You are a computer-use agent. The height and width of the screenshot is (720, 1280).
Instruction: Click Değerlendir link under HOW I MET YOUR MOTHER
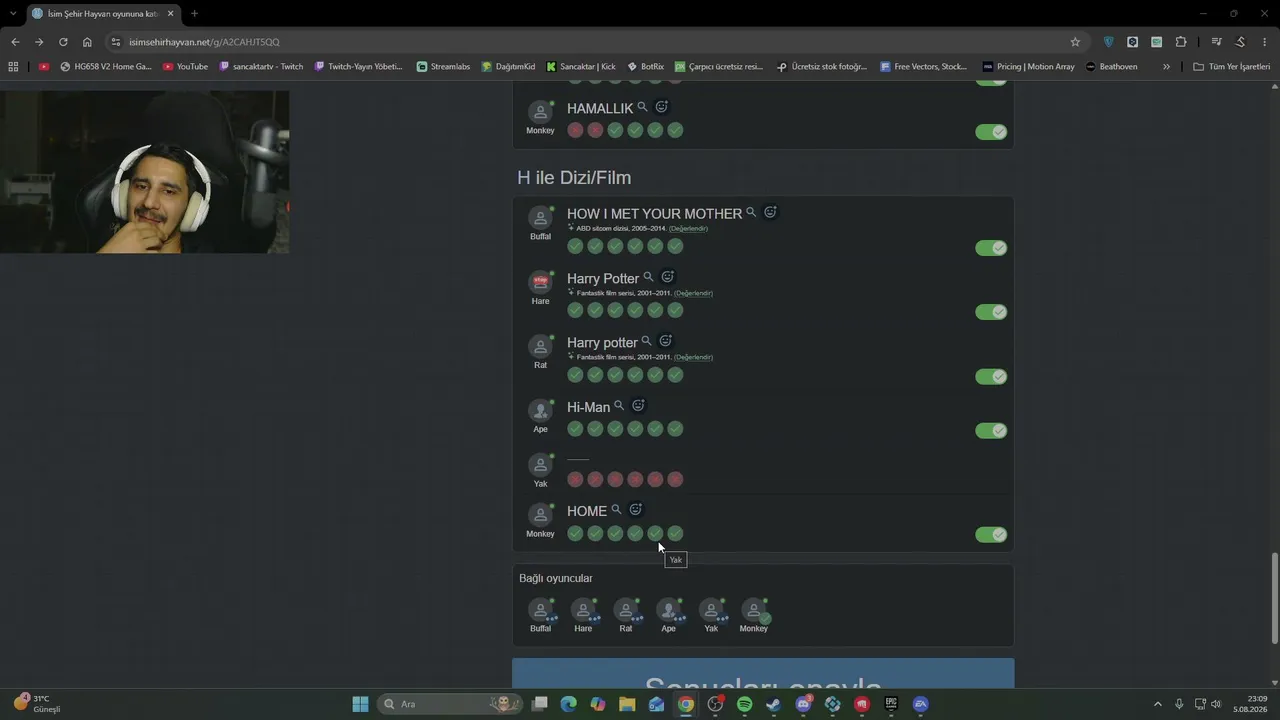(x=688, y=229)
